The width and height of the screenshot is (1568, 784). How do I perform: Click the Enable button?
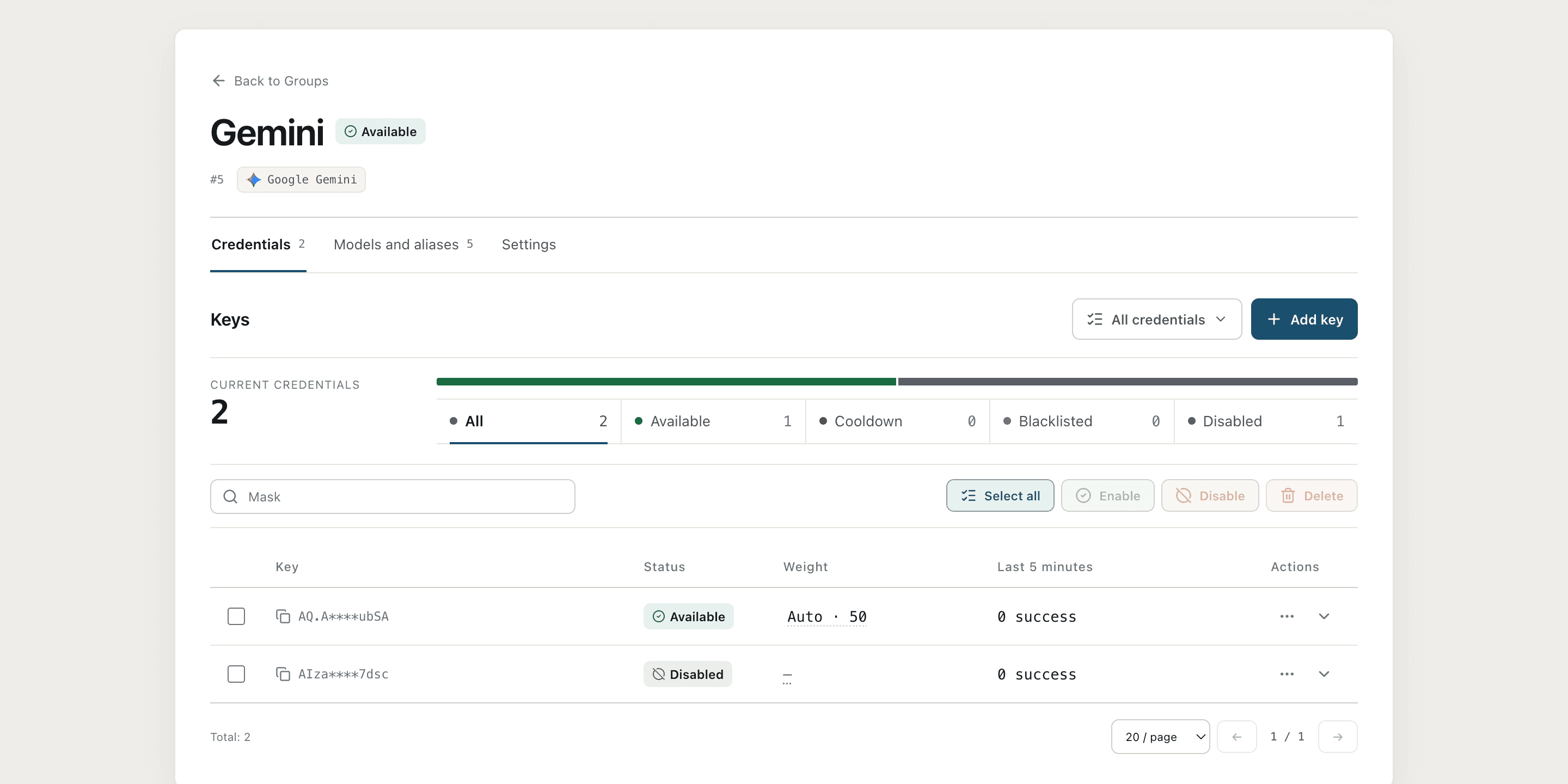tap(1107, 495)
